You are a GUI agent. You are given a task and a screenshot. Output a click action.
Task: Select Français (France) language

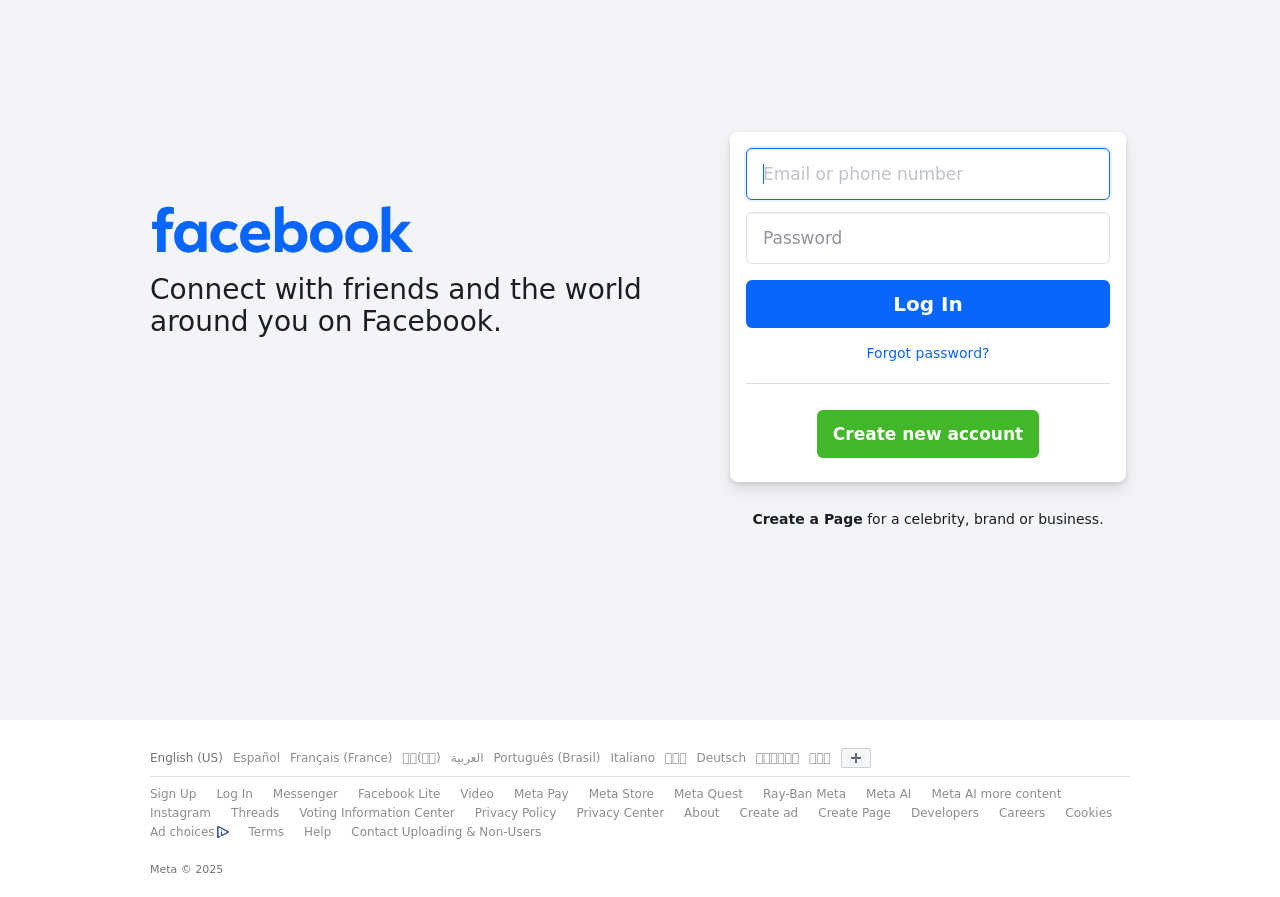tap(341, 758)
